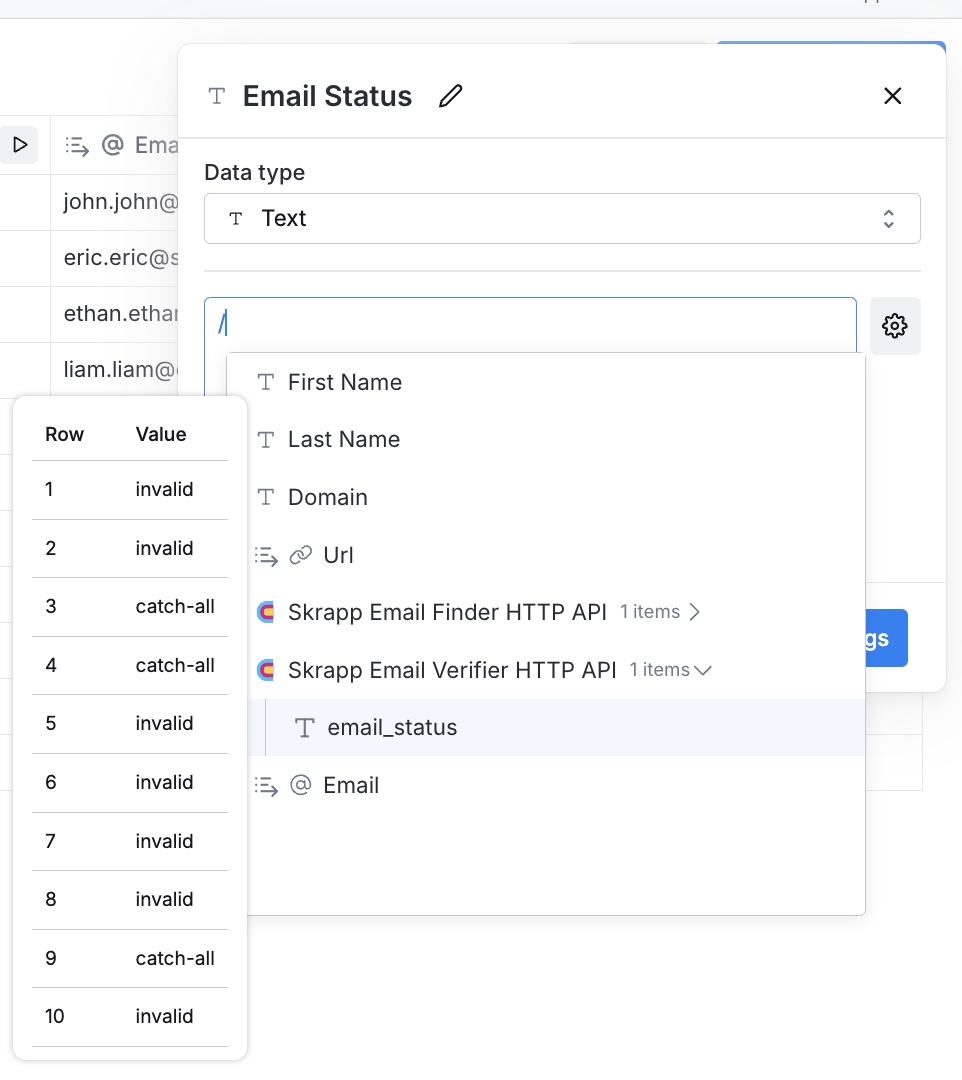Click the Skrapp Email Verifier logo icon

tap(264, 670)
